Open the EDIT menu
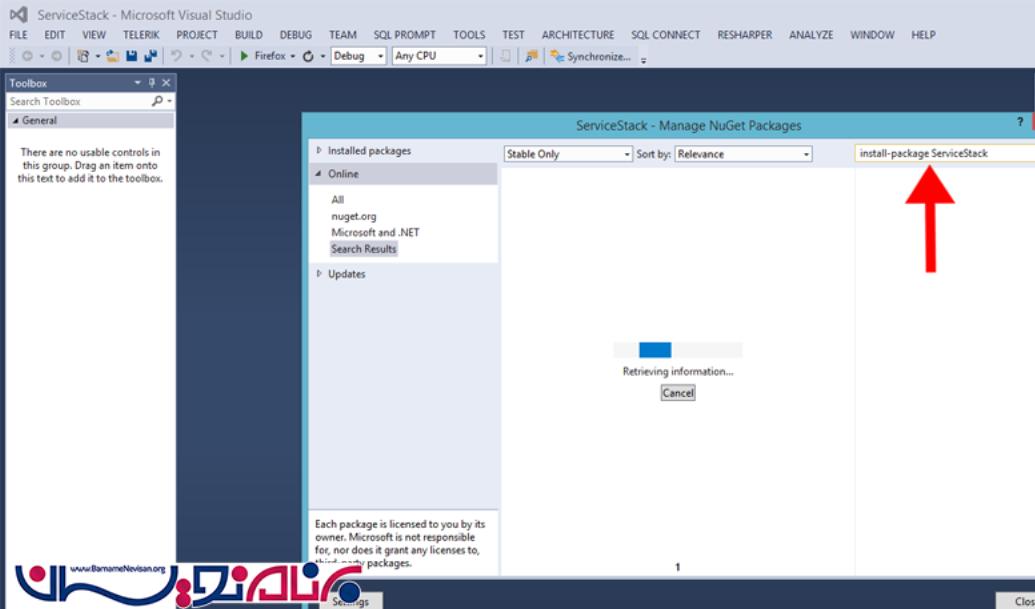The height and width of the screenshot is (609, 1035). click(55, 34)
